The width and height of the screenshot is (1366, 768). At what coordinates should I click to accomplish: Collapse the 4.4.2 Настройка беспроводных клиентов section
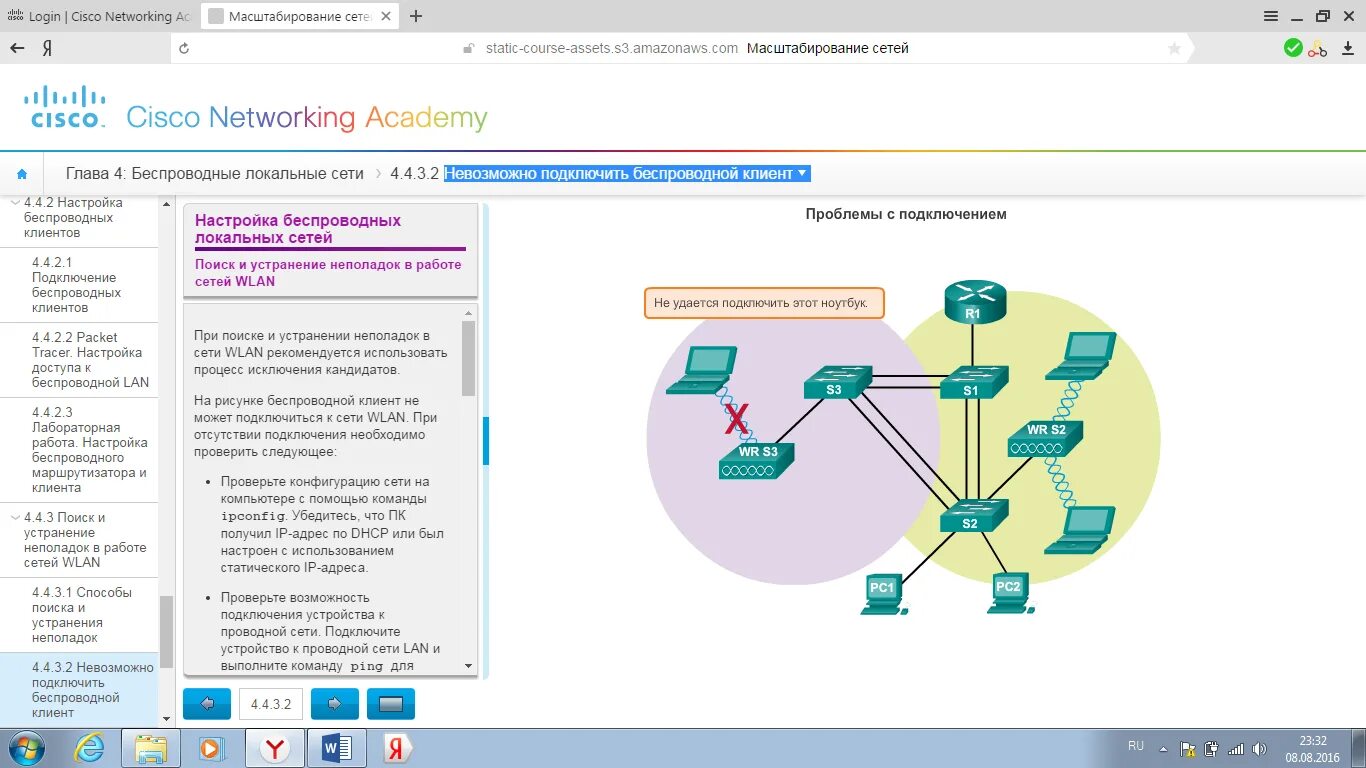(x=15, y=203)
